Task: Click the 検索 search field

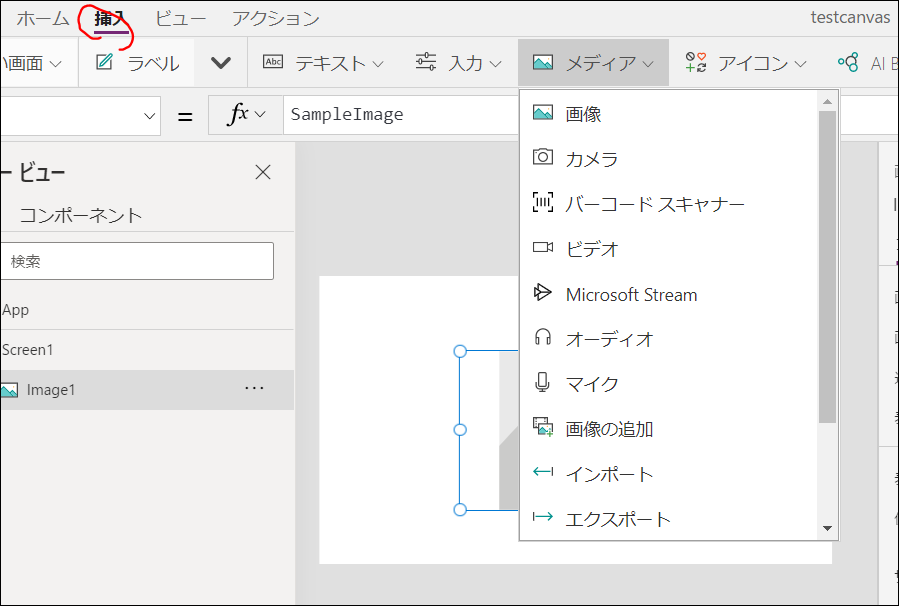Action: (138, 260)
